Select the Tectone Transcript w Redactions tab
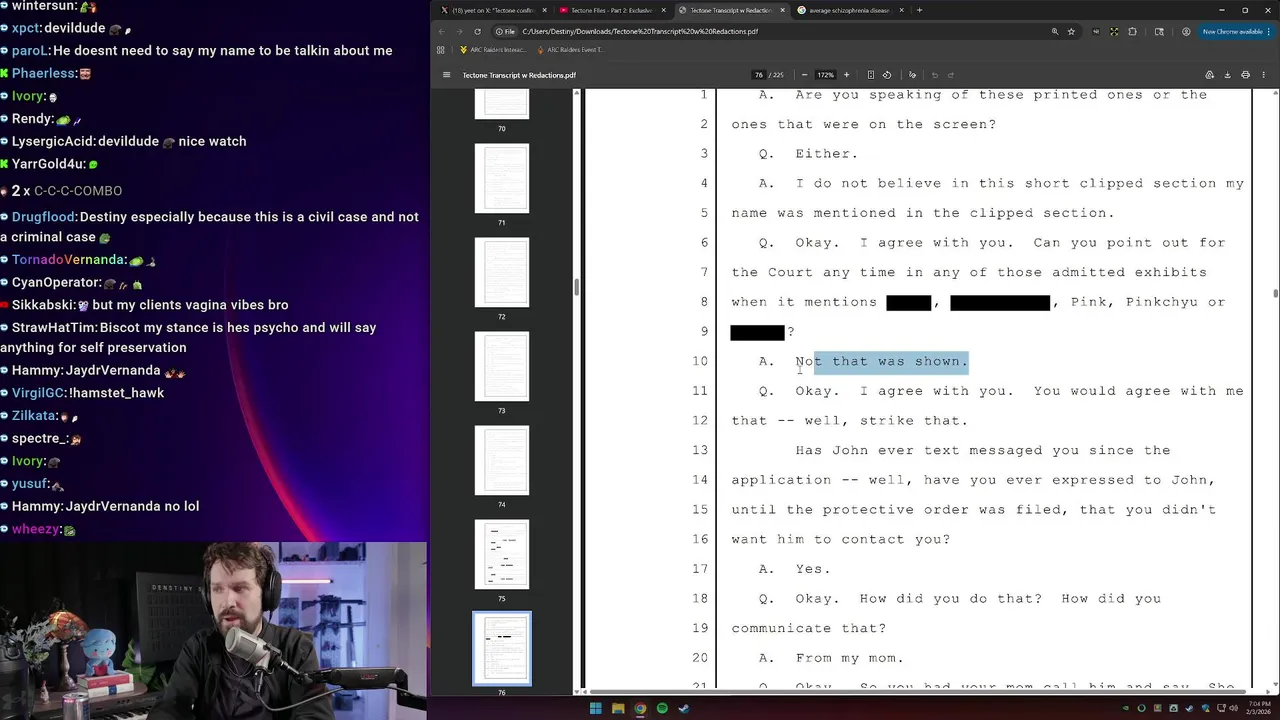Image resolution: width=1280 pixels, height=720 pixels. 730,10
